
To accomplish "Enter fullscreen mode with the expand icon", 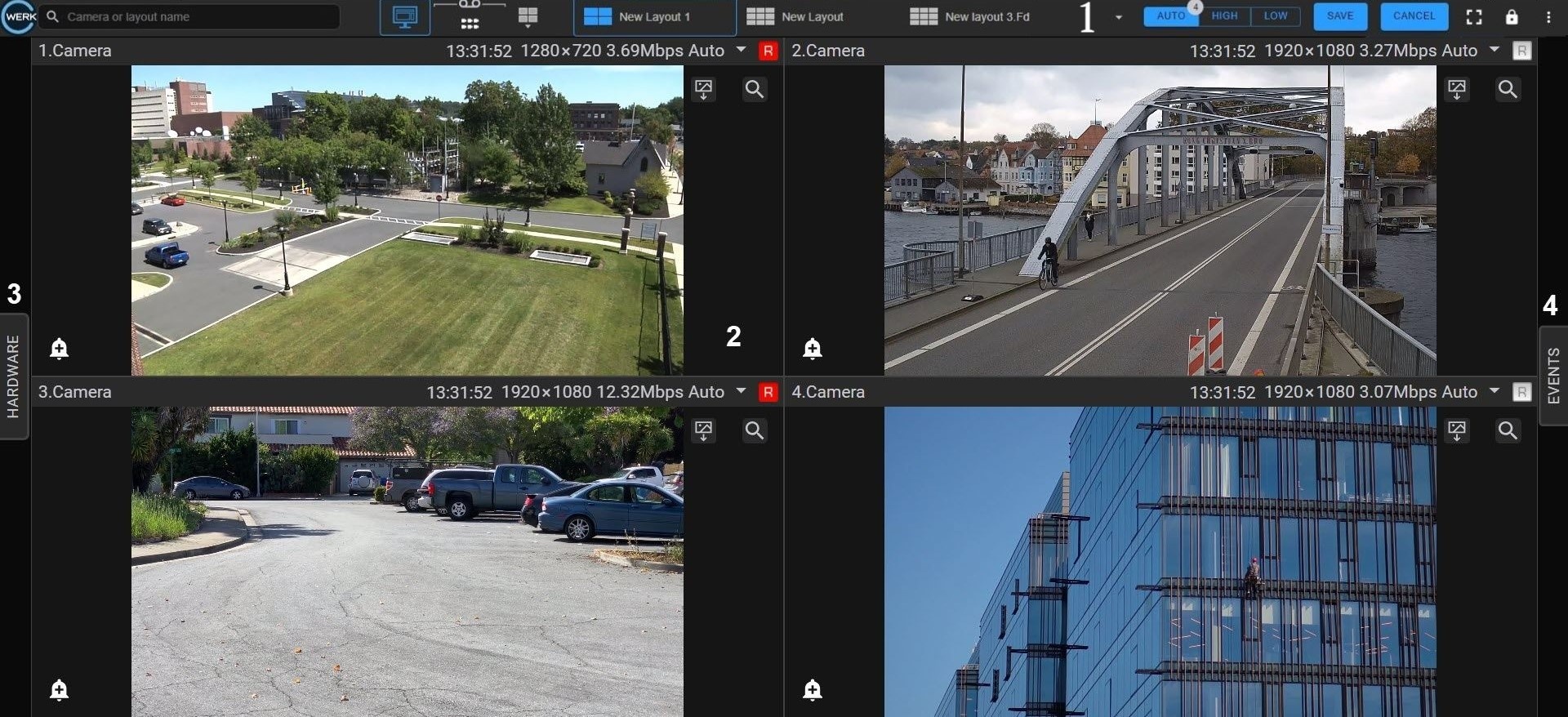I will [x=1474, y=17].
